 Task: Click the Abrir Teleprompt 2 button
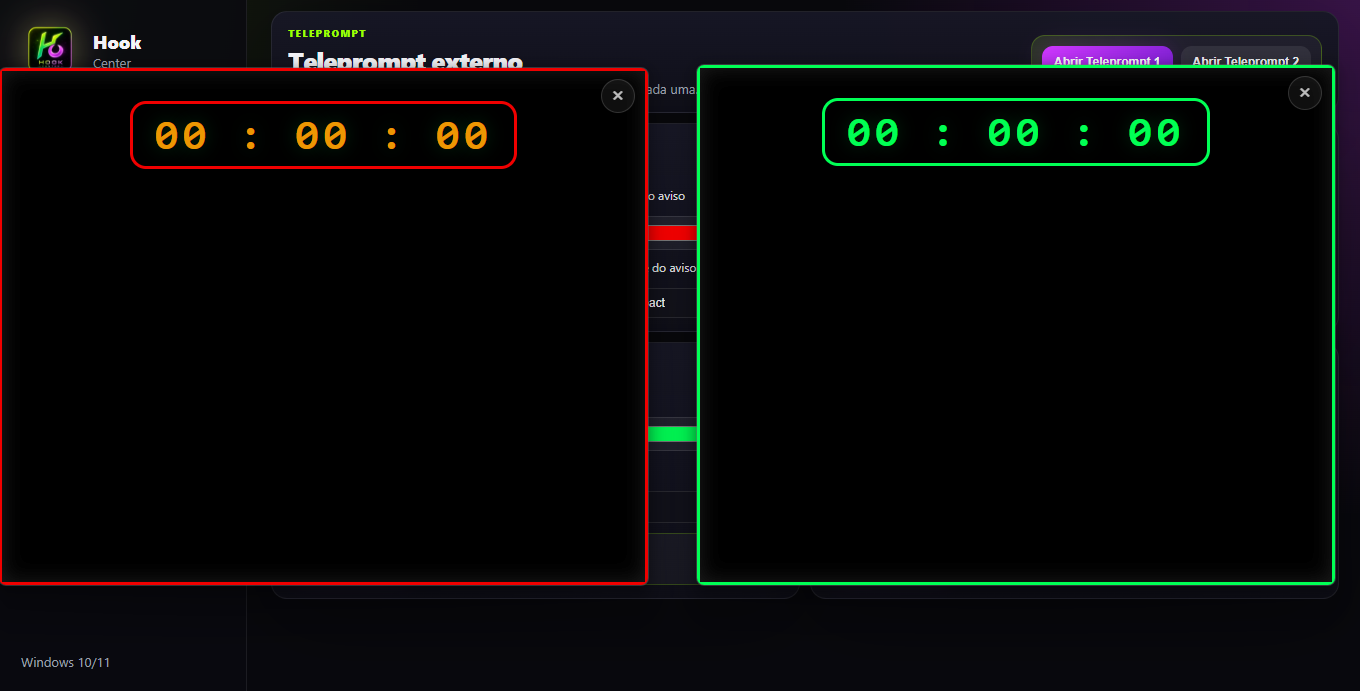[x=1246, y=57]
